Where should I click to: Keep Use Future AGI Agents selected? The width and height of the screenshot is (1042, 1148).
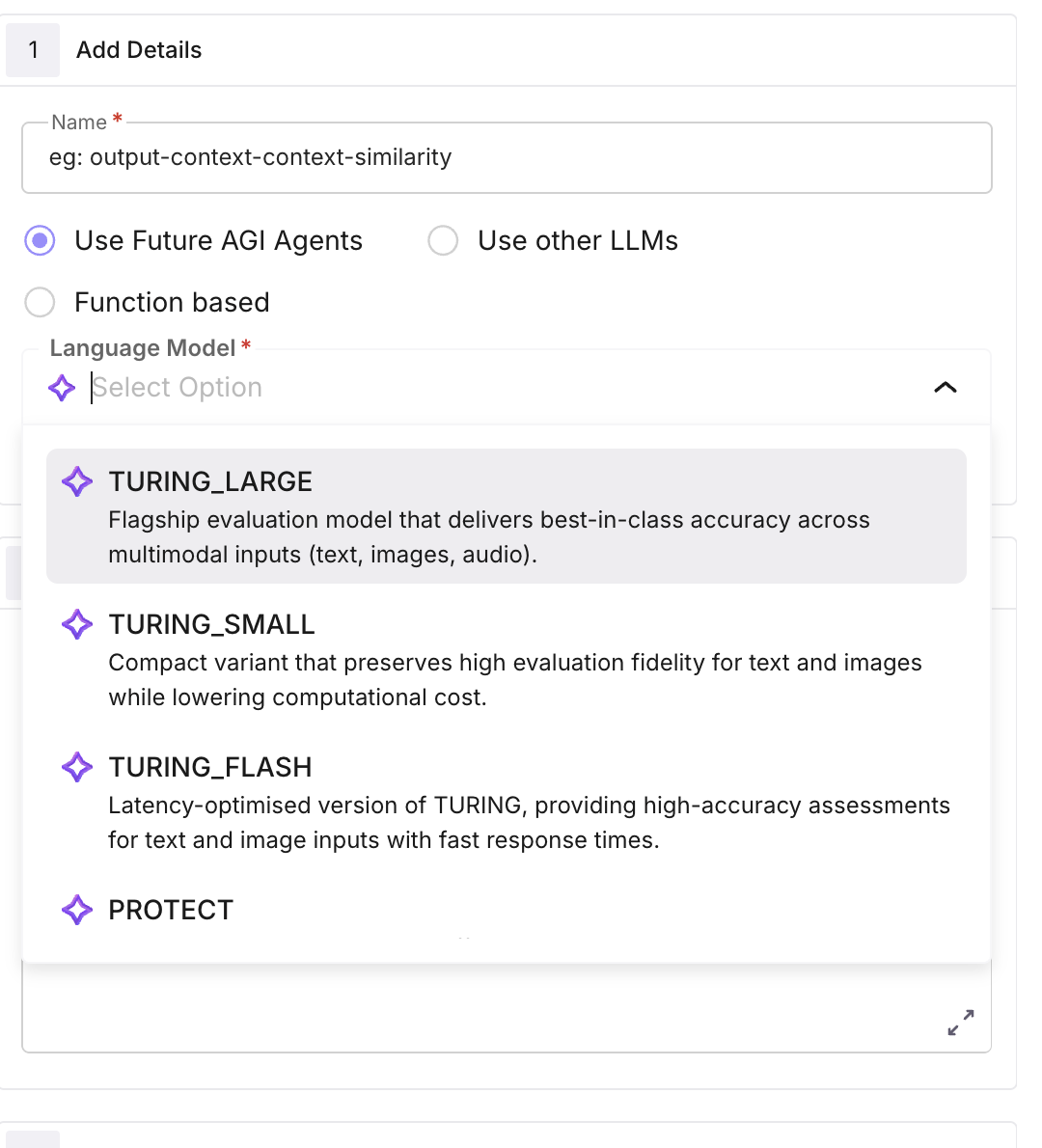coord(40,240)
